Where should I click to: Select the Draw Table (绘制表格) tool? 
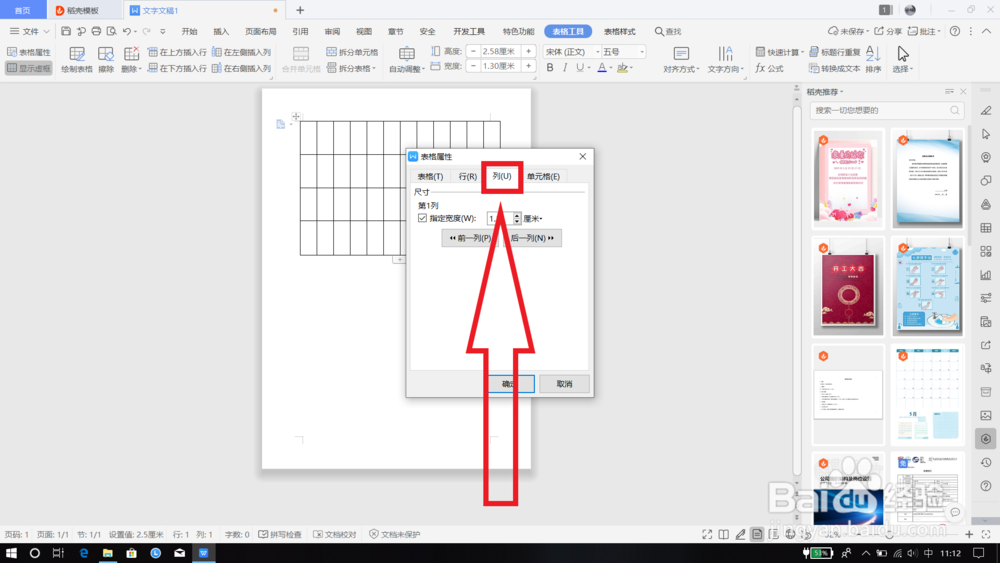pyautogui.click(x=77, y=61)
